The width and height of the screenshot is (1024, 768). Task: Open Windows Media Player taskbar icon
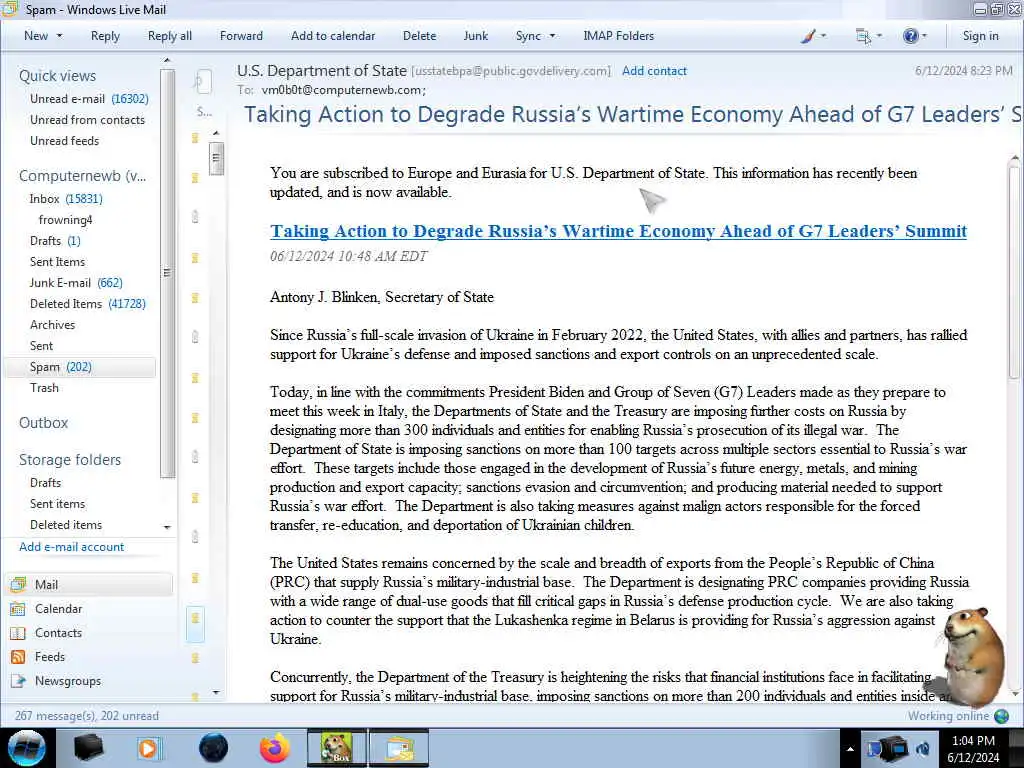pos(148,748)
